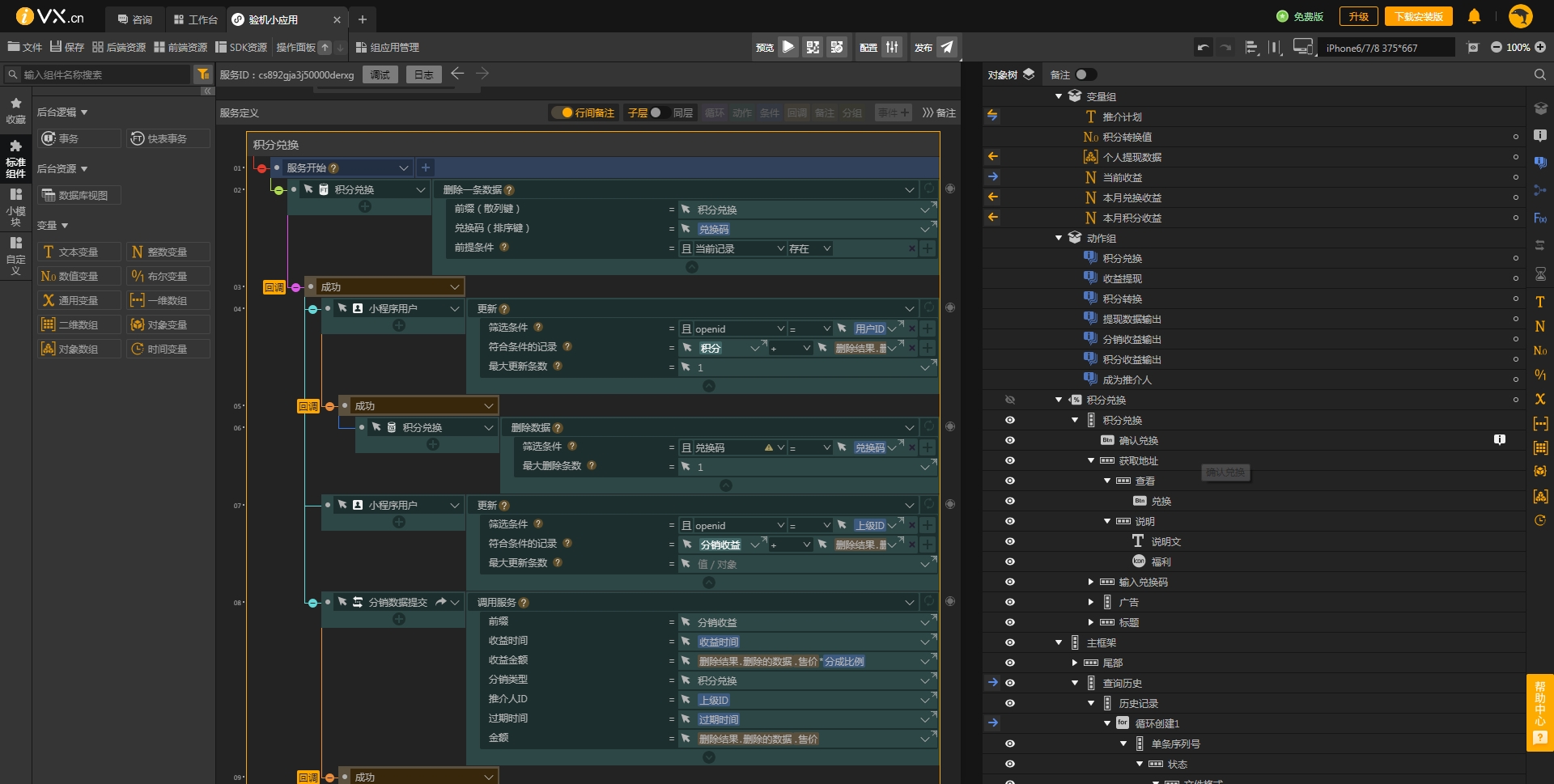The image size is (1554, 784).
Task: Open the 服务开始 dropdown
Action: [403, 167]
